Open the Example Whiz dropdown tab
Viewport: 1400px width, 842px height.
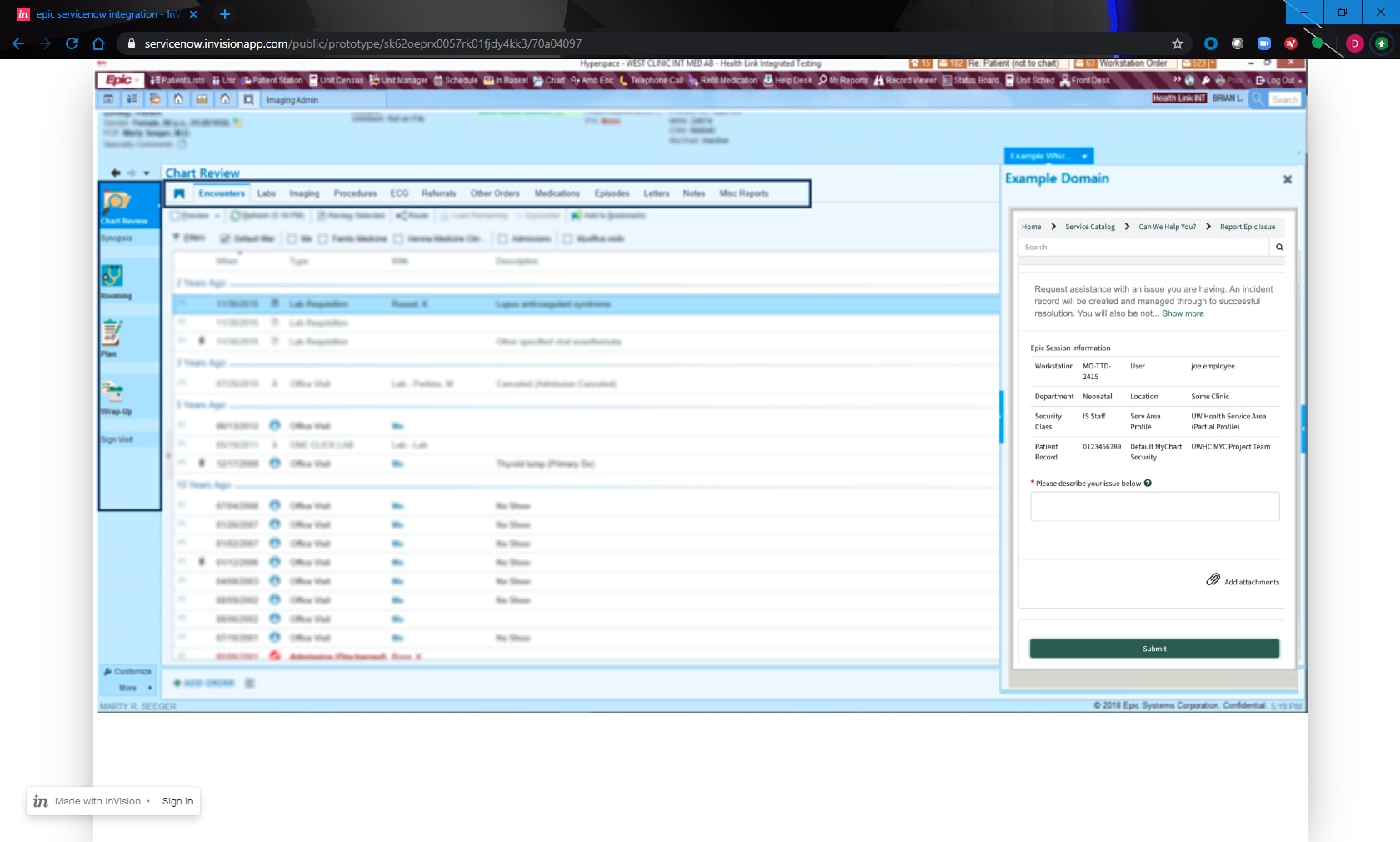(1048, 156)
